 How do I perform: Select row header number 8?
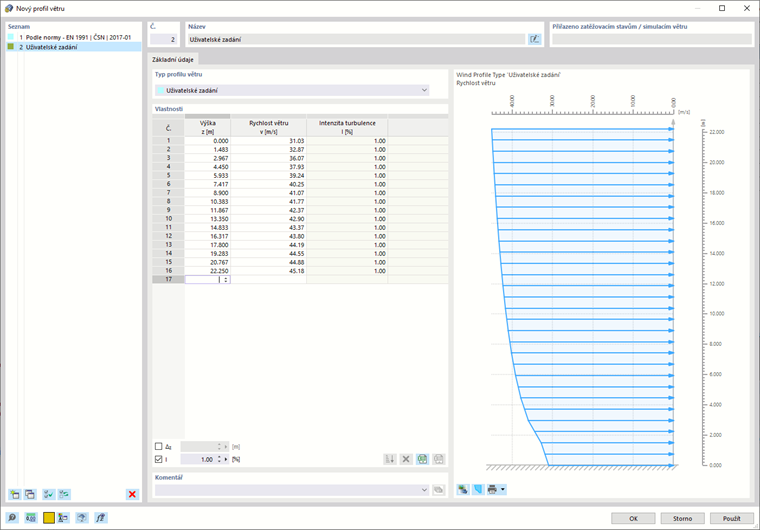pos(168,201)
